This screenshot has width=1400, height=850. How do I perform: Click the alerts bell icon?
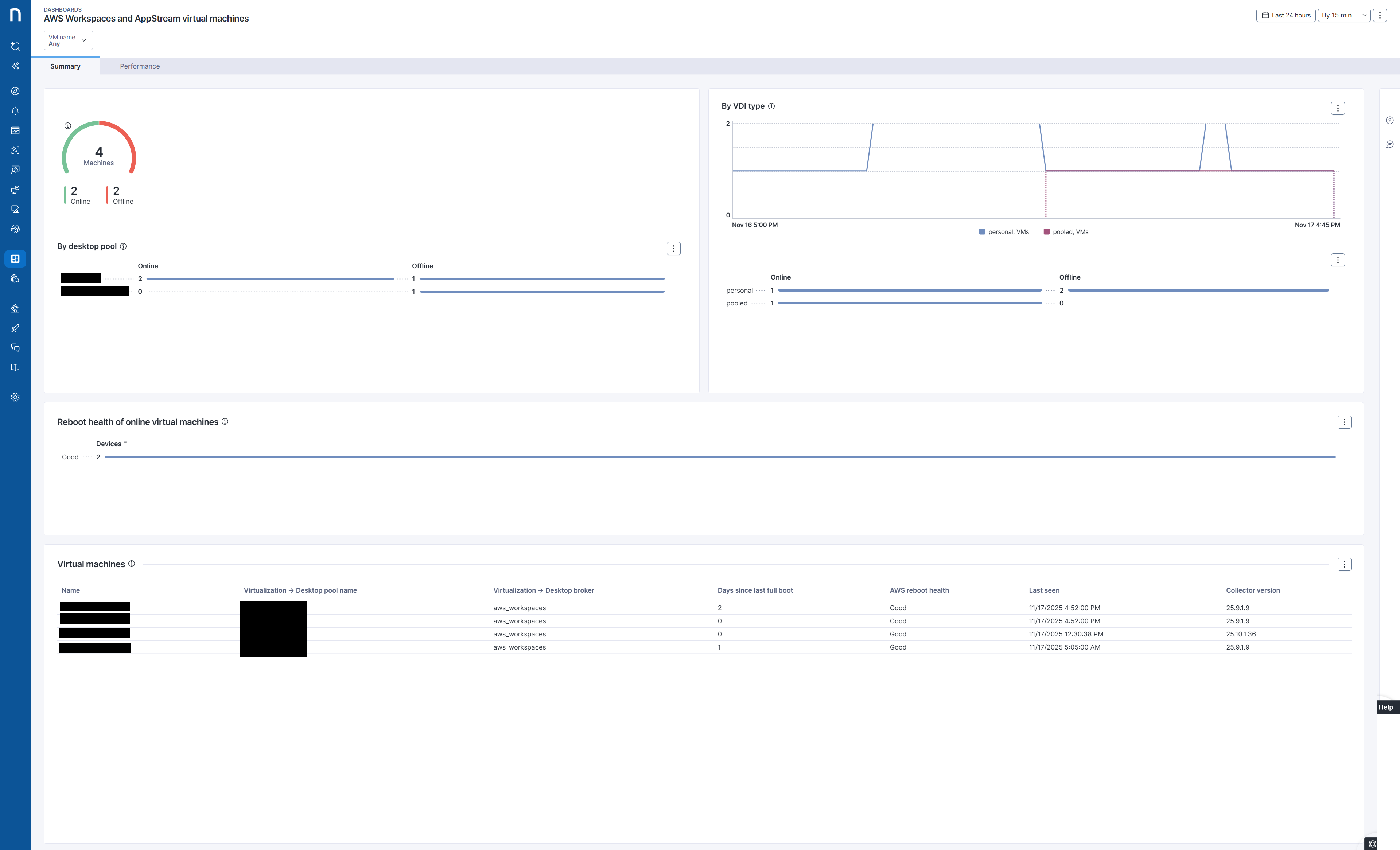point(15,111)
